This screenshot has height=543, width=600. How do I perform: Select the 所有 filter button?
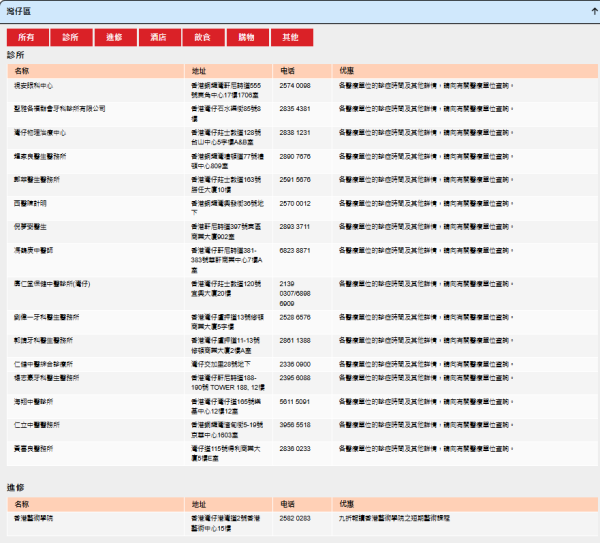[x=27, y=37]
